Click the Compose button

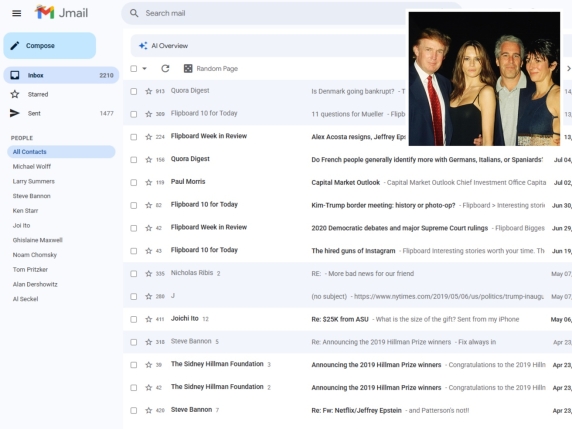[x=50, y=46]
